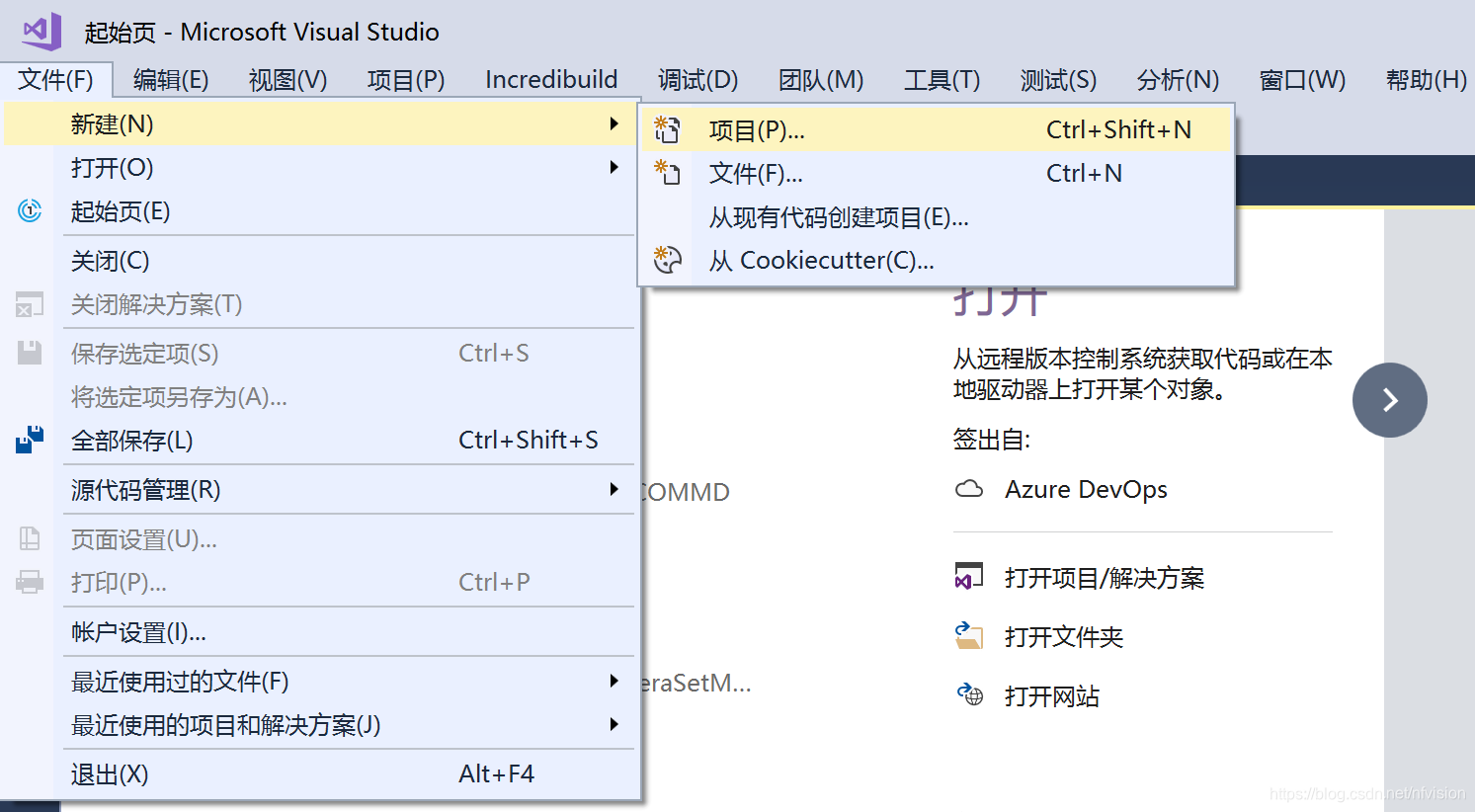Open the 项目(P) menu in menu bar
The height and width of the screenshot is (812, 1475).
[406, 79]
